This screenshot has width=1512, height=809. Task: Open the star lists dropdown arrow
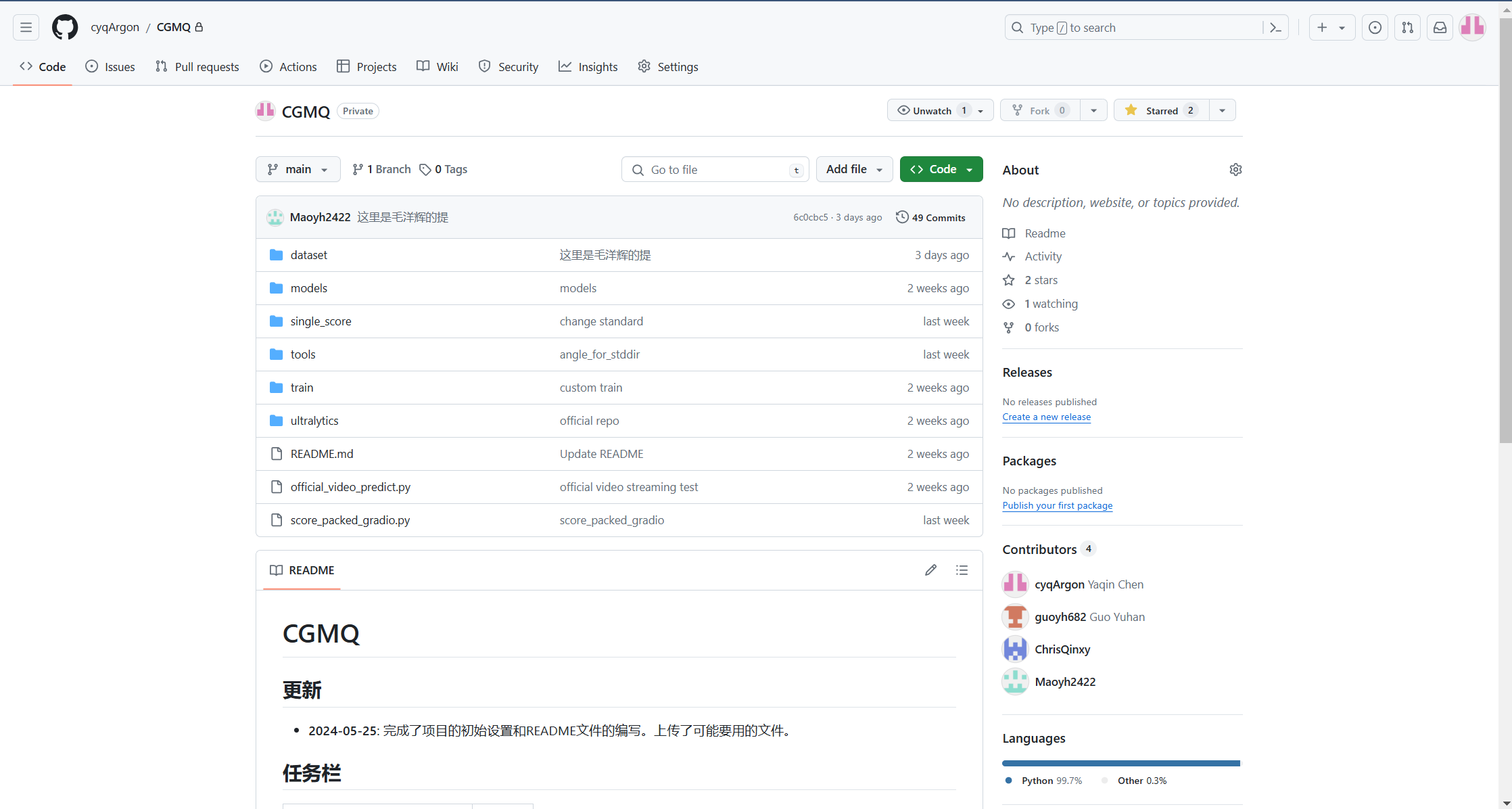coord(1222,110)
